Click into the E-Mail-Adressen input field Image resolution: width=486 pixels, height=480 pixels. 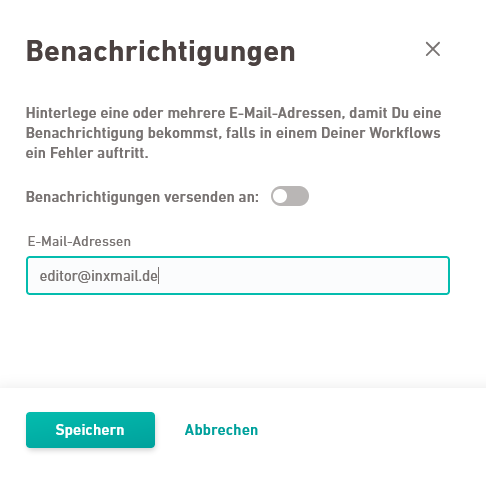238,276
